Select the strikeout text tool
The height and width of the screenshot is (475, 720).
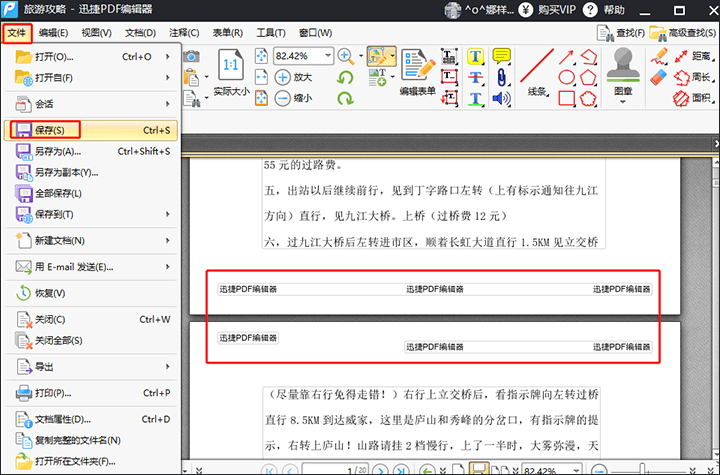click(x=475, y=78)
